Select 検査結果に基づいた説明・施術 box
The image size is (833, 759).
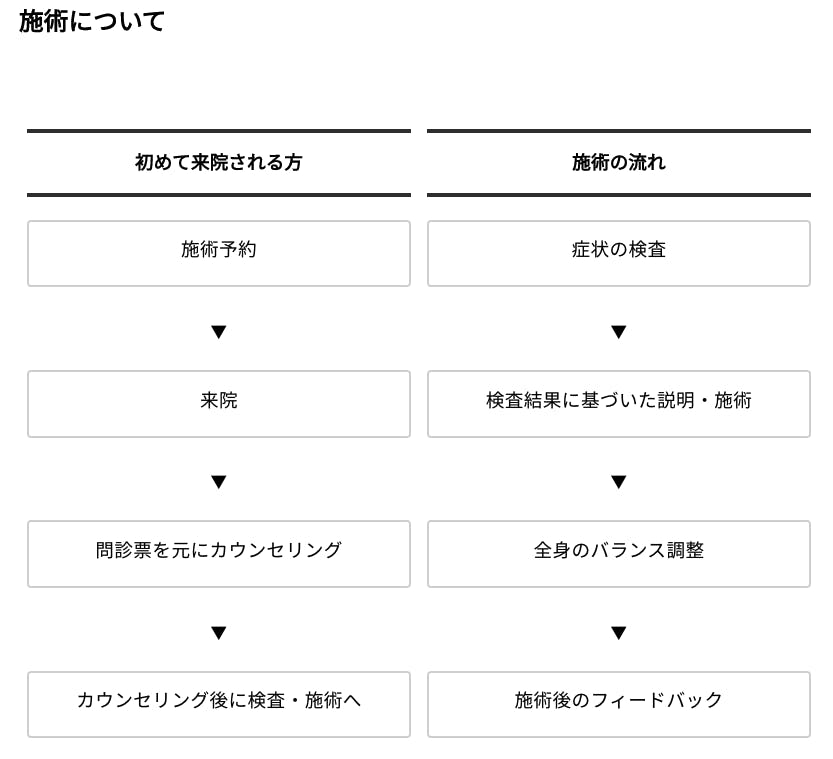618,403
